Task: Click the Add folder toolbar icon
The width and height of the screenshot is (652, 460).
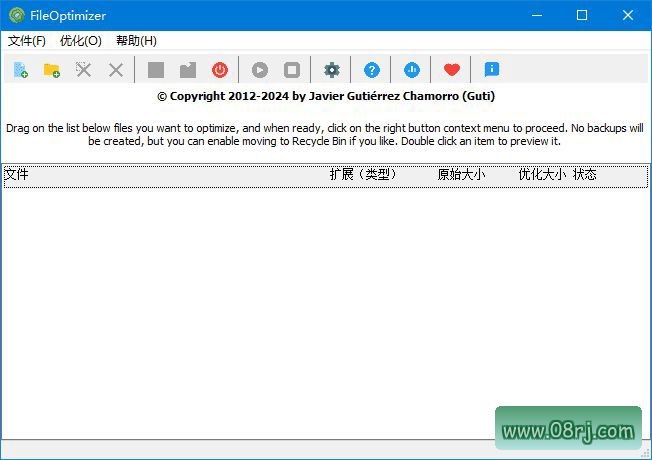Action: [52, 70]
